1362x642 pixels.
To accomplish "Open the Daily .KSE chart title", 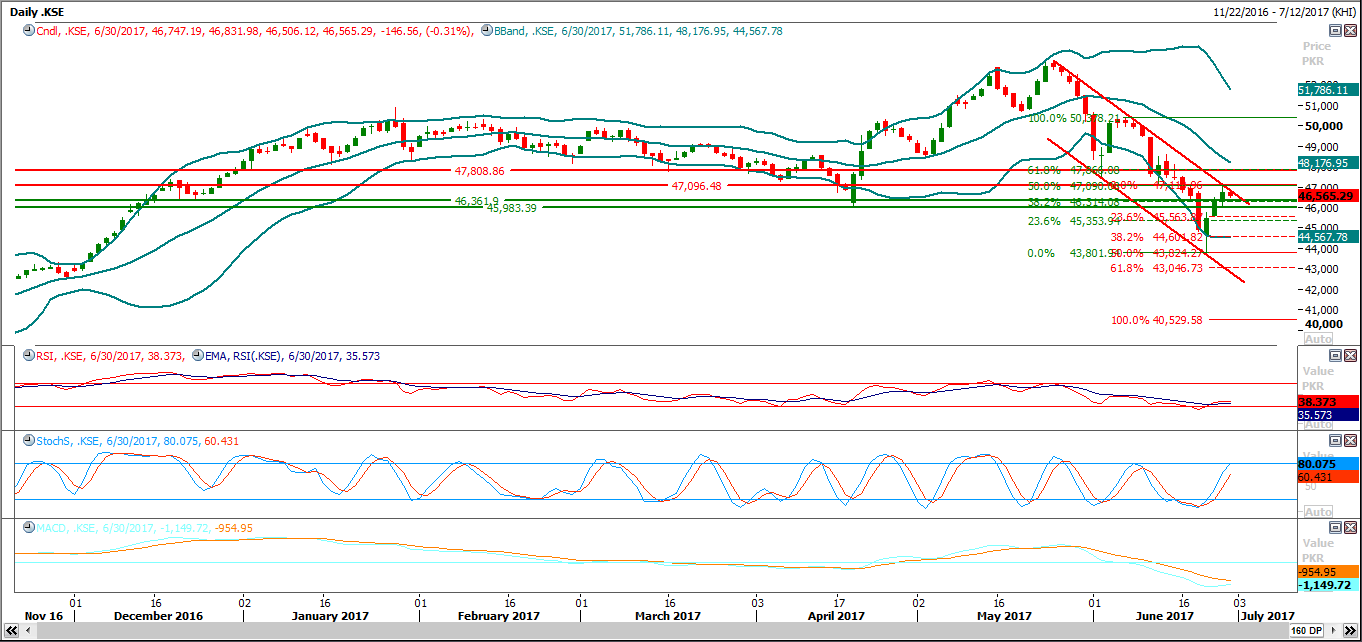I will [39, 11].
